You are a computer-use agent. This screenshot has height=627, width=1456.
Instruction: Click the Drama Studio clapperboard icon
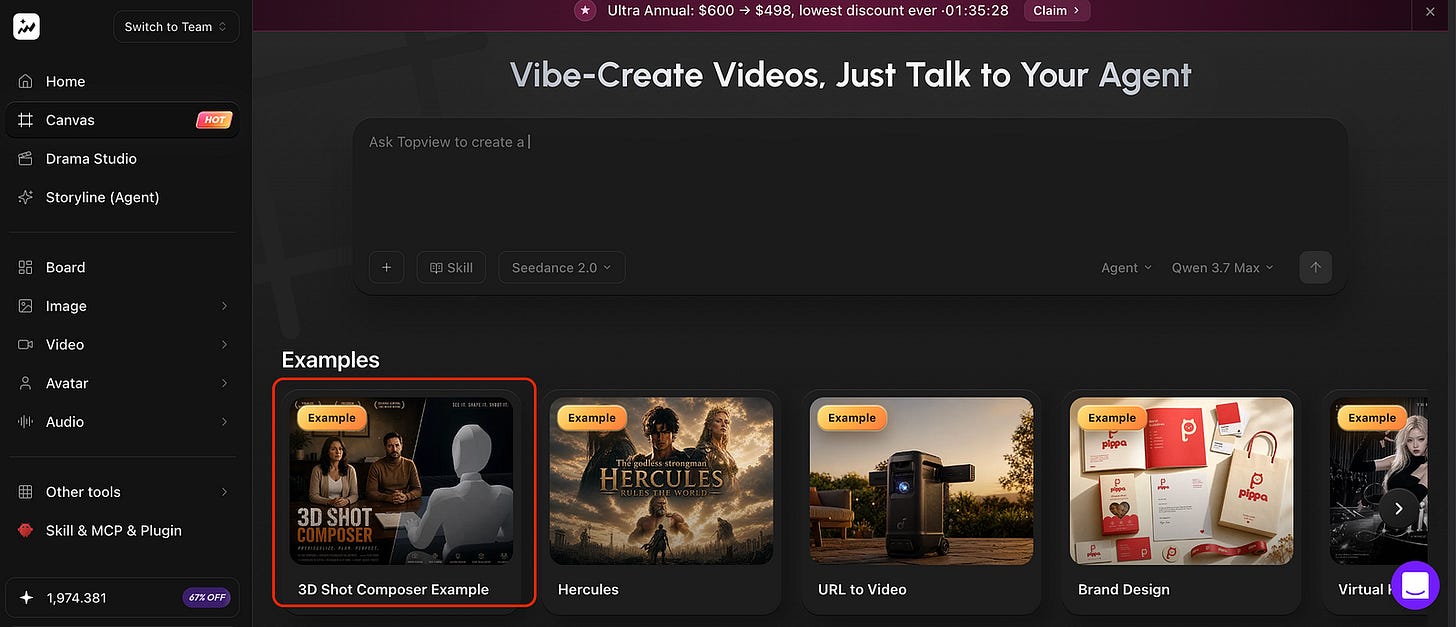(x=26, y=159)
